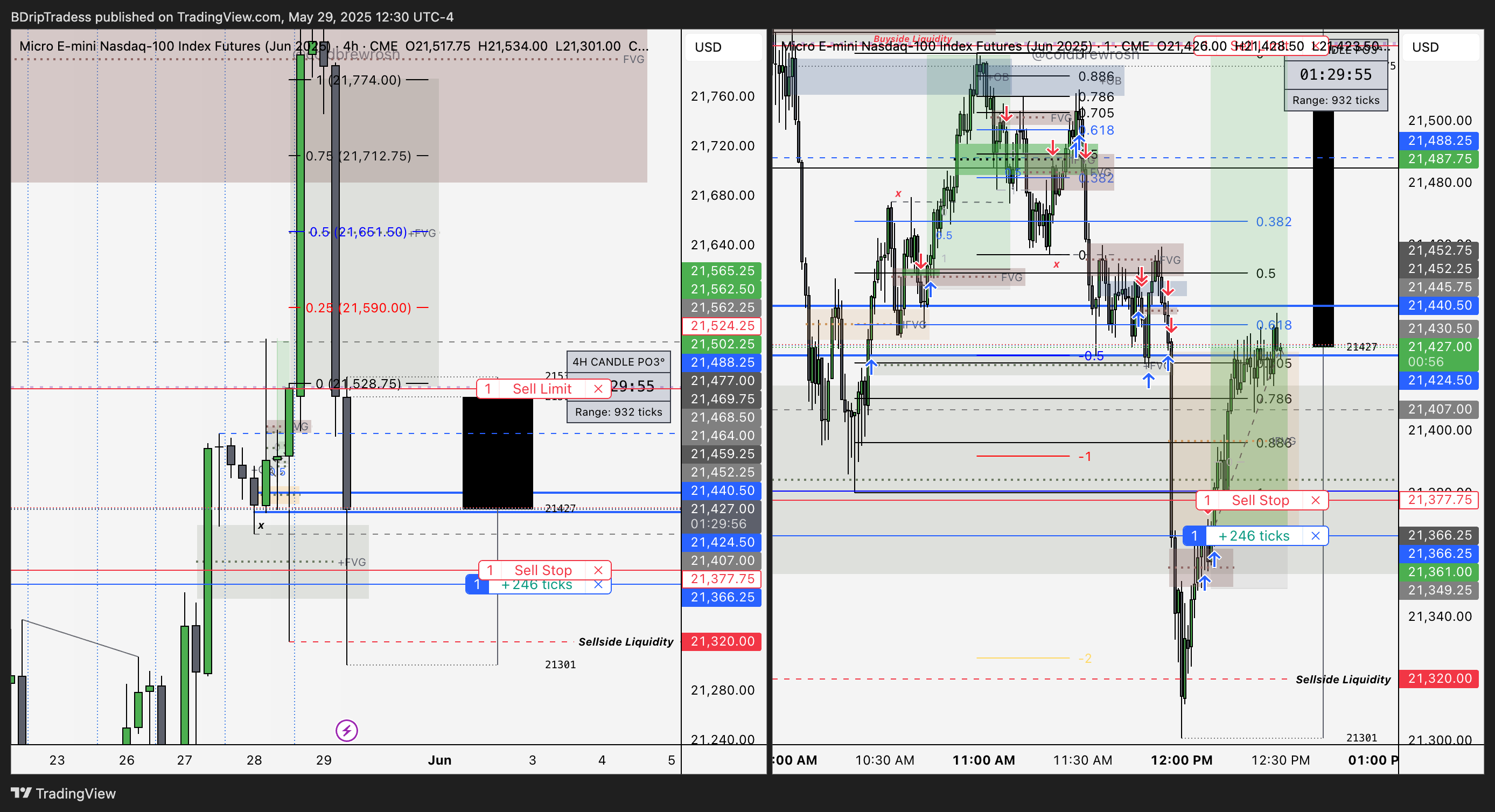Click the blue 21,488.25 label on 4h axis
The height and width of the screenshot is (812, 1495).
tap(722, 362)
